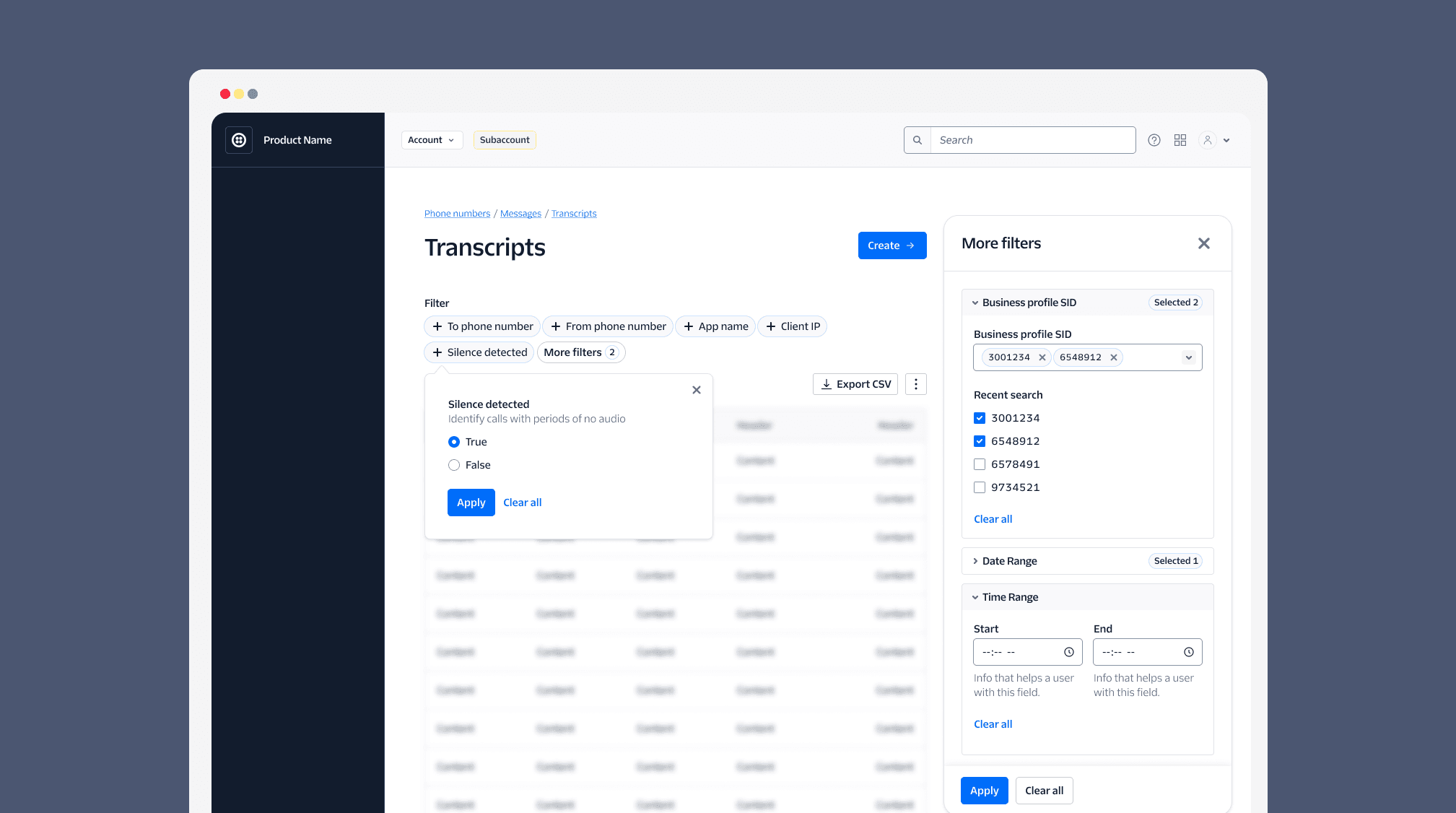Open the clock picker for Start time
The image size is (1456, 813).
[1069, 651]
